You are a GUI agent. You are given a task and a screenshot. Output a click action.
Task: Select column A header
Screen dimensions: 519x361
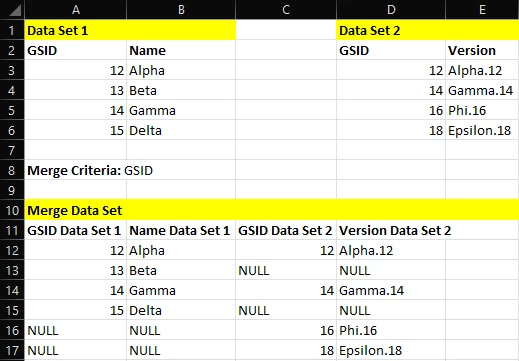coord(76,10)
